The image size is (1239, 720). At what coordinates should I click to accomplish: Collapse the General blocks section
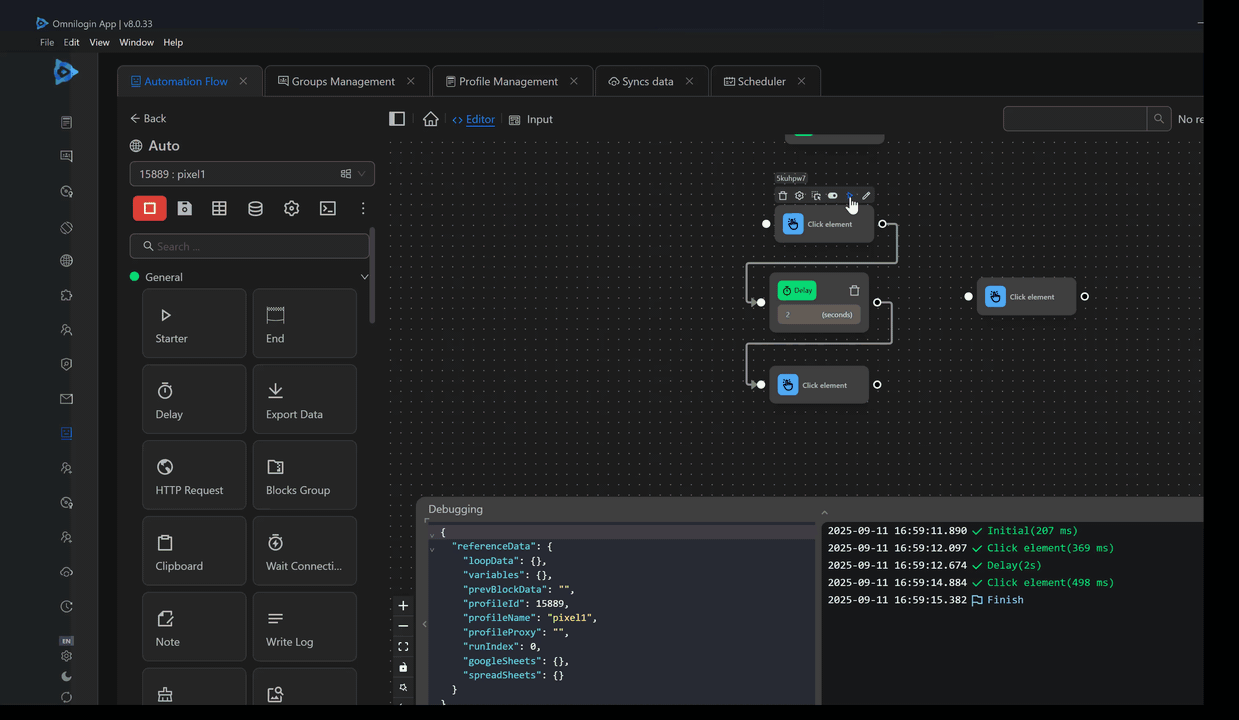(x=364, y=277)
